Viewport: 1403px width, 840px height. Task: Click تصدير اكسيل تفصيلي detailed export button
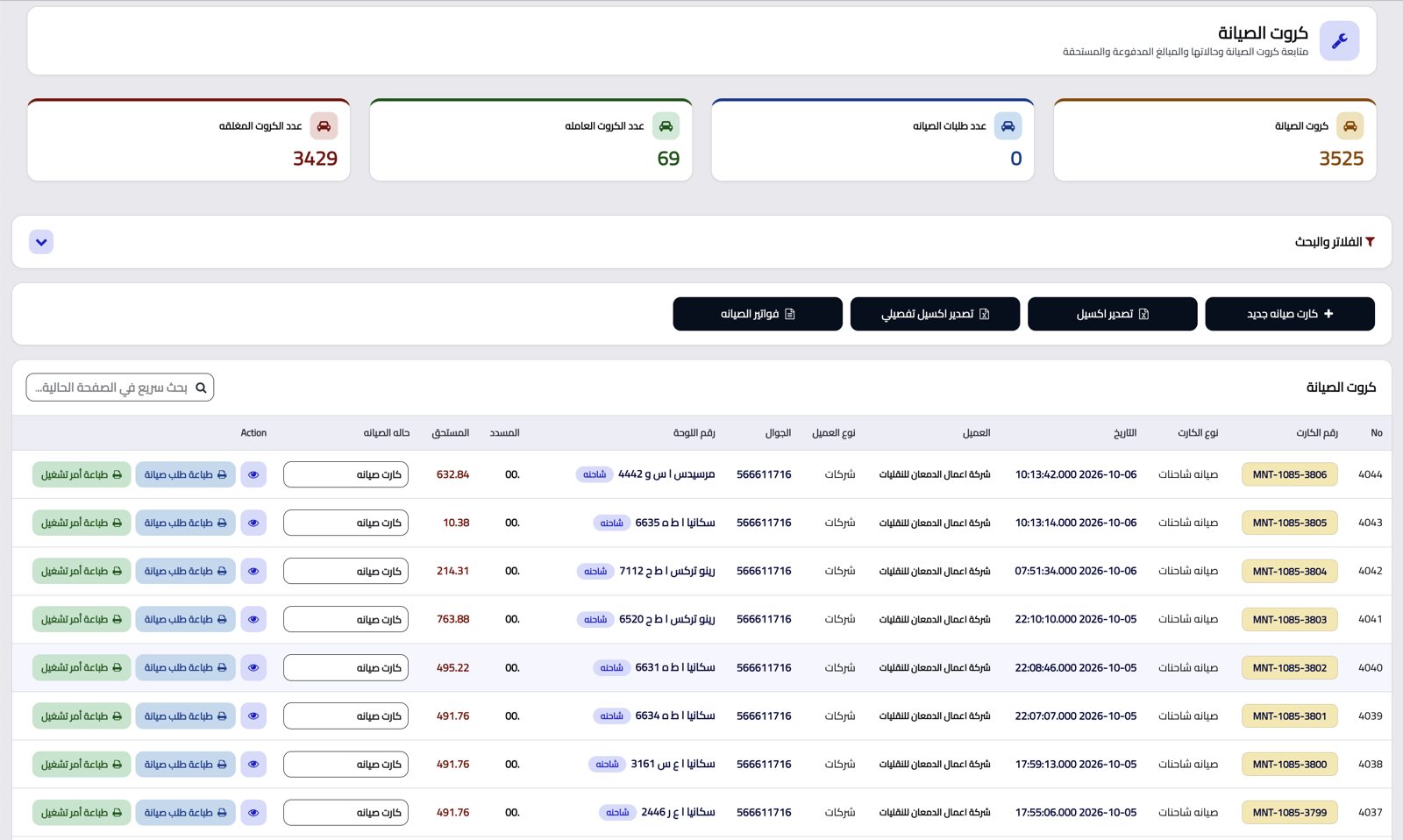click(x=935, y=314)
